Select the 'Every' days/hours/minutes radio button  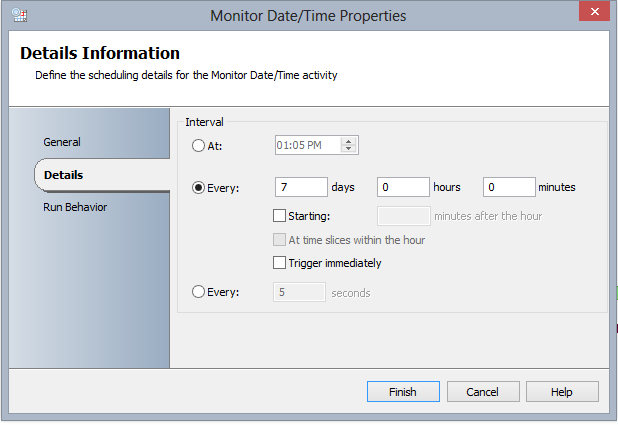[x=198, y=187]
